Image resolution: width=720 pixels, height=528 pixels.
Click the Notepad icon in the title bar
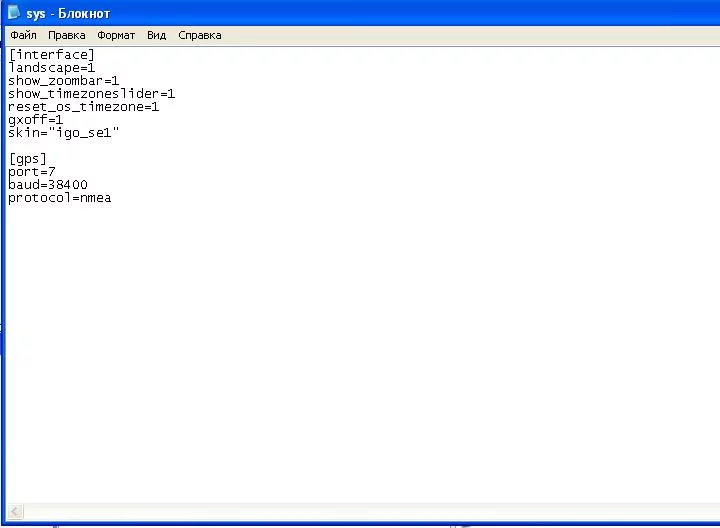(x=14, y=12)
